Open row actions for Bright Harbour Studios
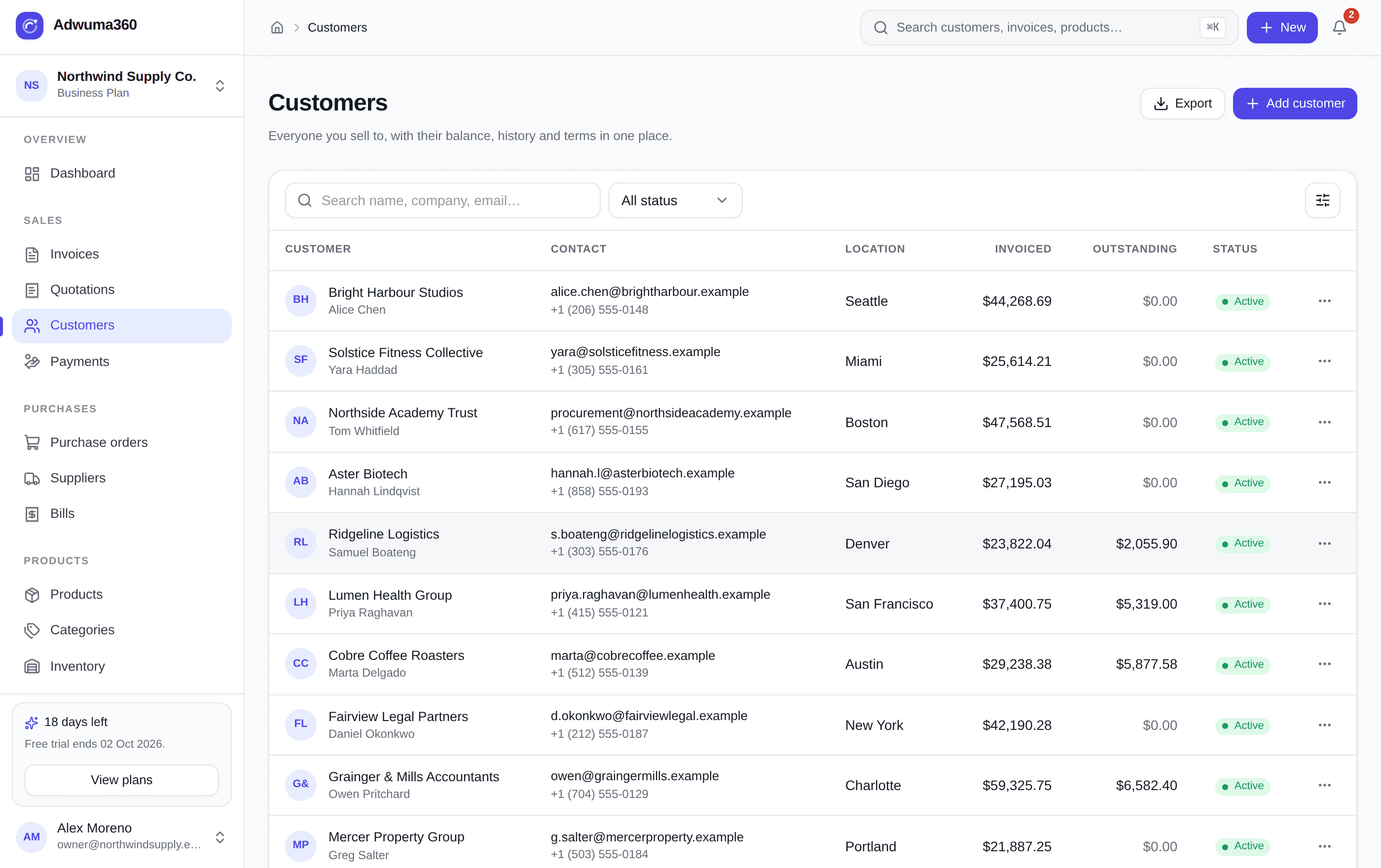Screen dimensions: 1381x868 [x=1324, y=301]
